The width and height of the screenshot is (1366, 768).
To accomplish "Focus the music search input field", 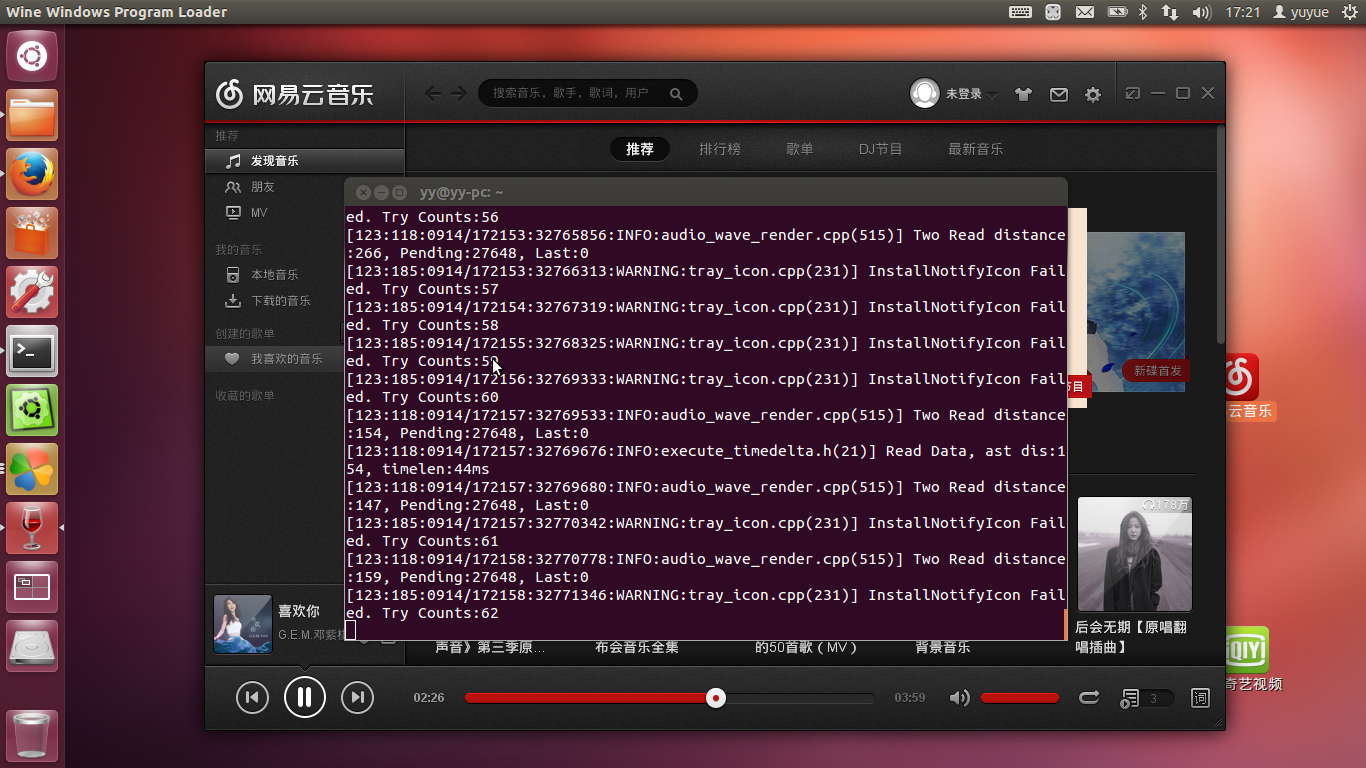I will pyautogui.click(x=588, y=93).
